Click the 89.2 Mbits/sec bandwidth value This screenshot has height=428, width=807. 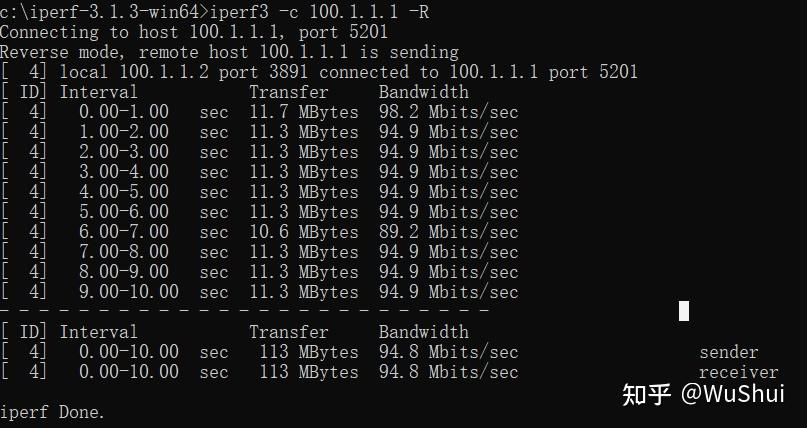coord(448,232)
